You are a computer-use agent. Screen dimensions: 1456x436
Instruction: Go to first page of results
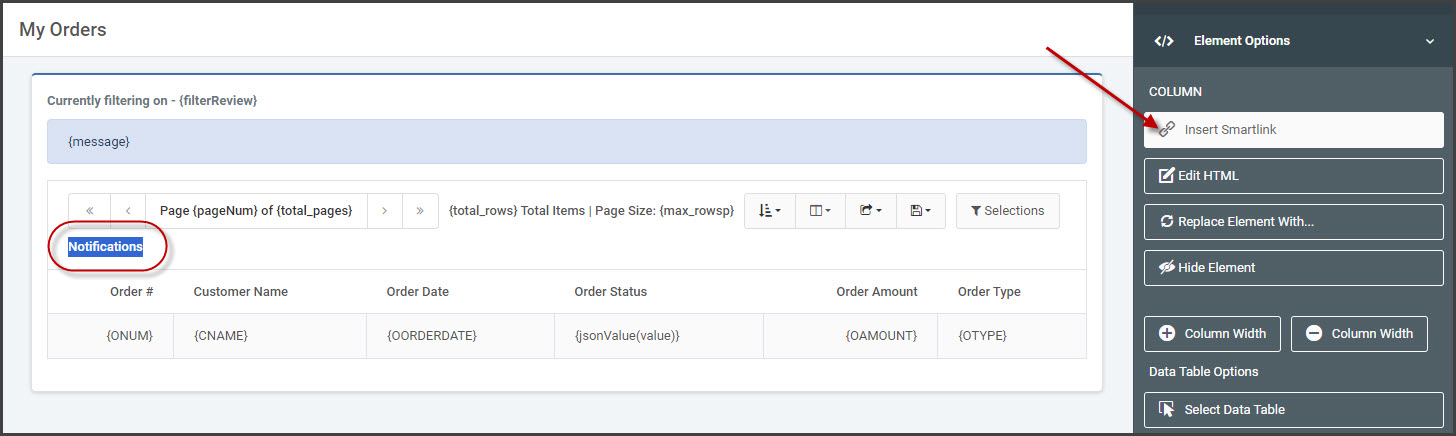tap(90, 211)
